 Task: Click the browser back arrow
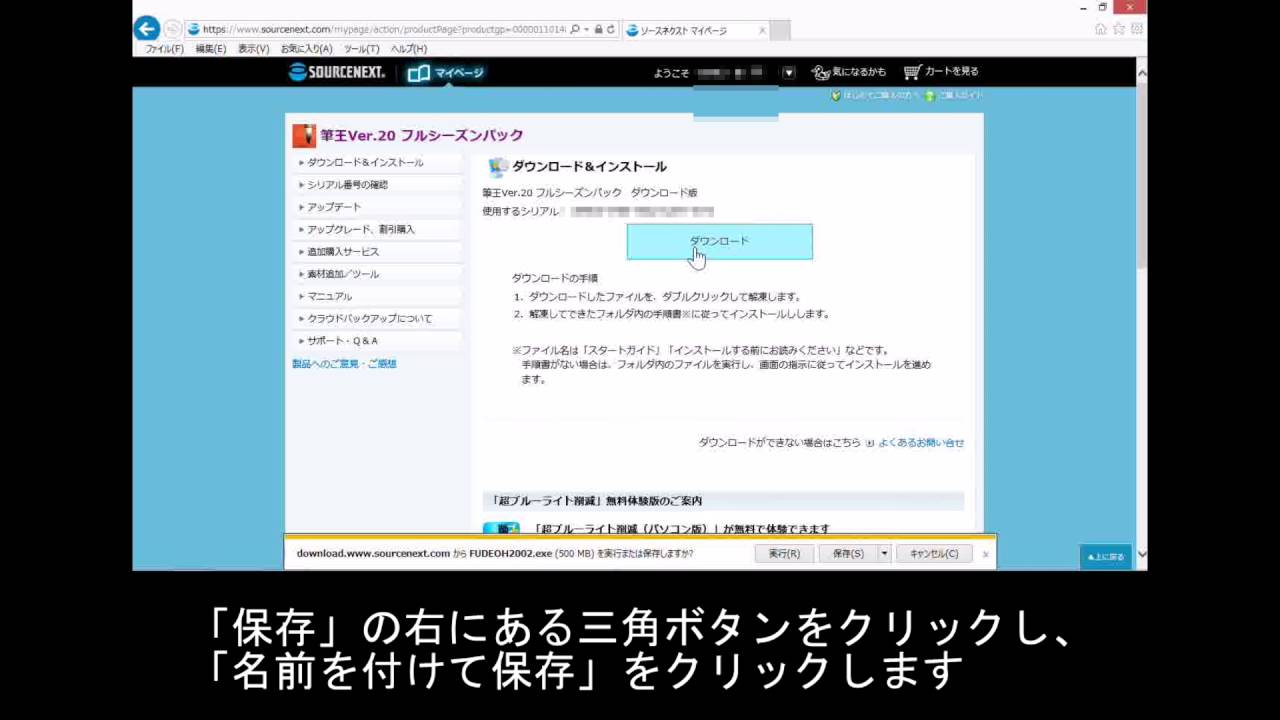coord(146,29)
